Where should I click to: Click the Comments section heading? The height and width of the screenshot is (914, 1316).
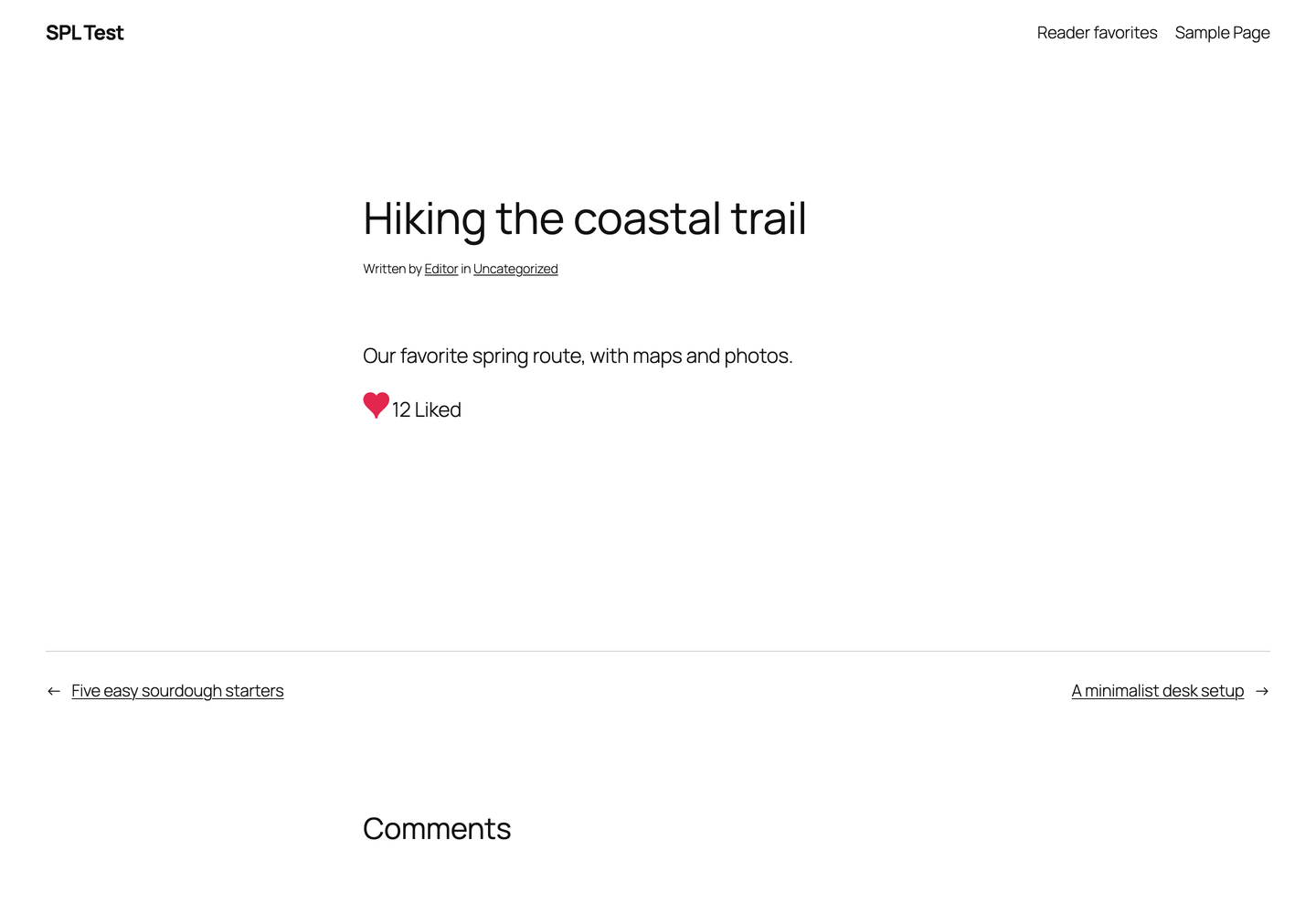coord(437,829)
